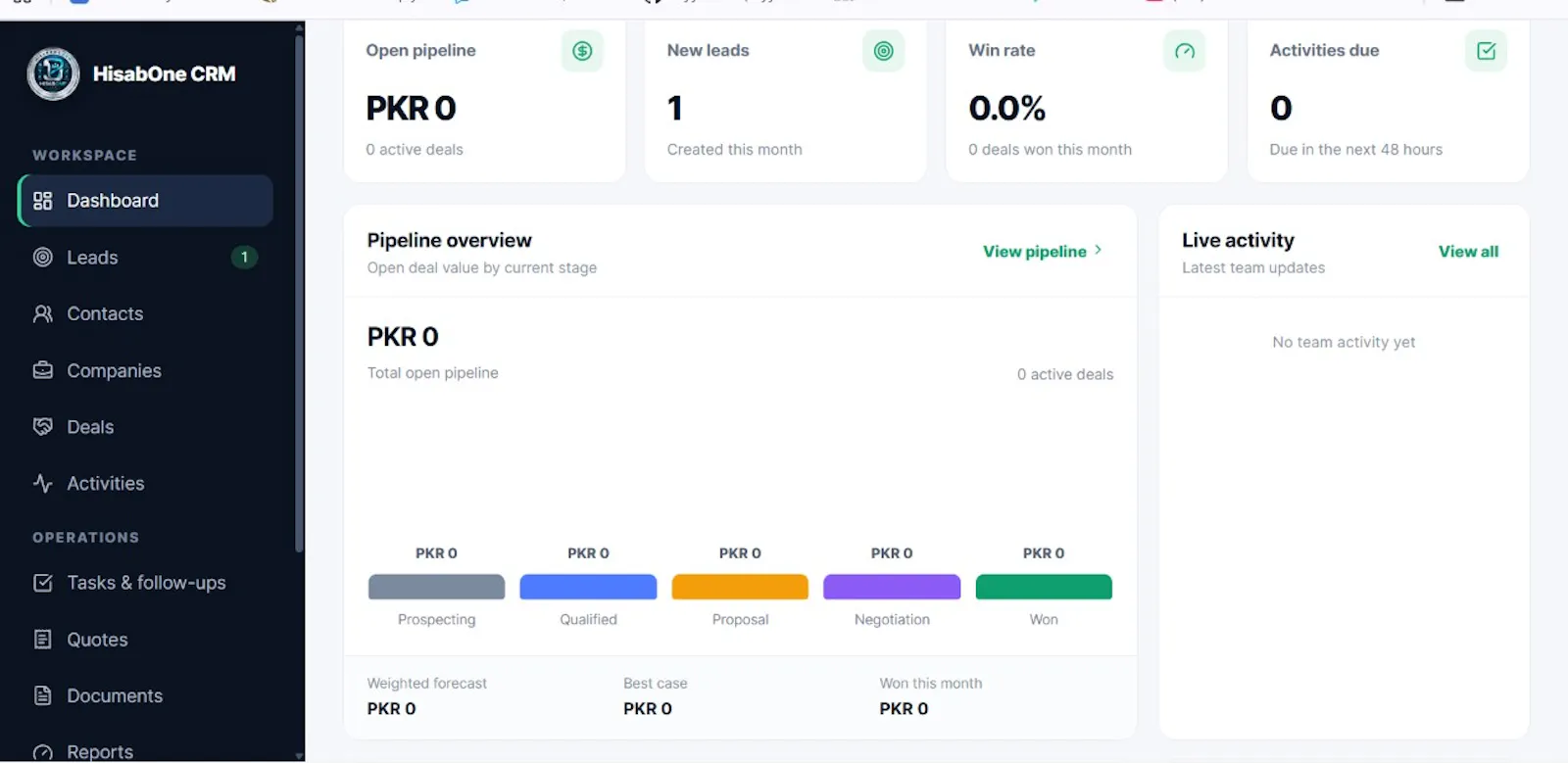Click the blue Qualified stage bar

click(588, 587)
